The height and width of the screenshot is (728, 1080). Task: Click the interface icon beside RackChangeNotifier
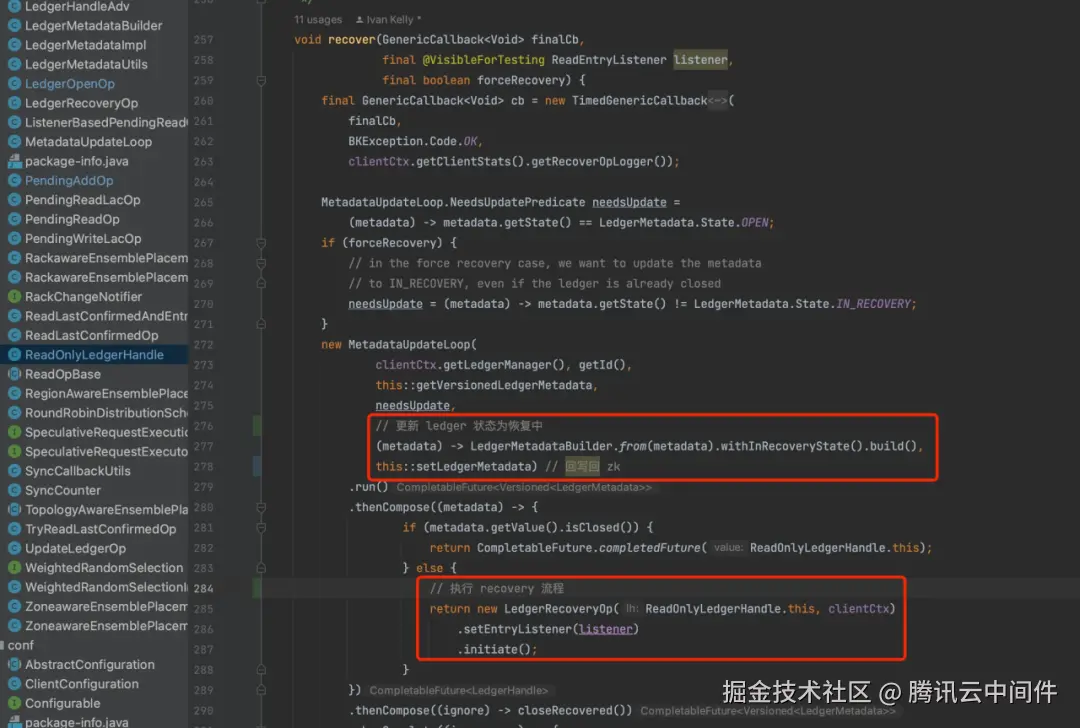14,296
